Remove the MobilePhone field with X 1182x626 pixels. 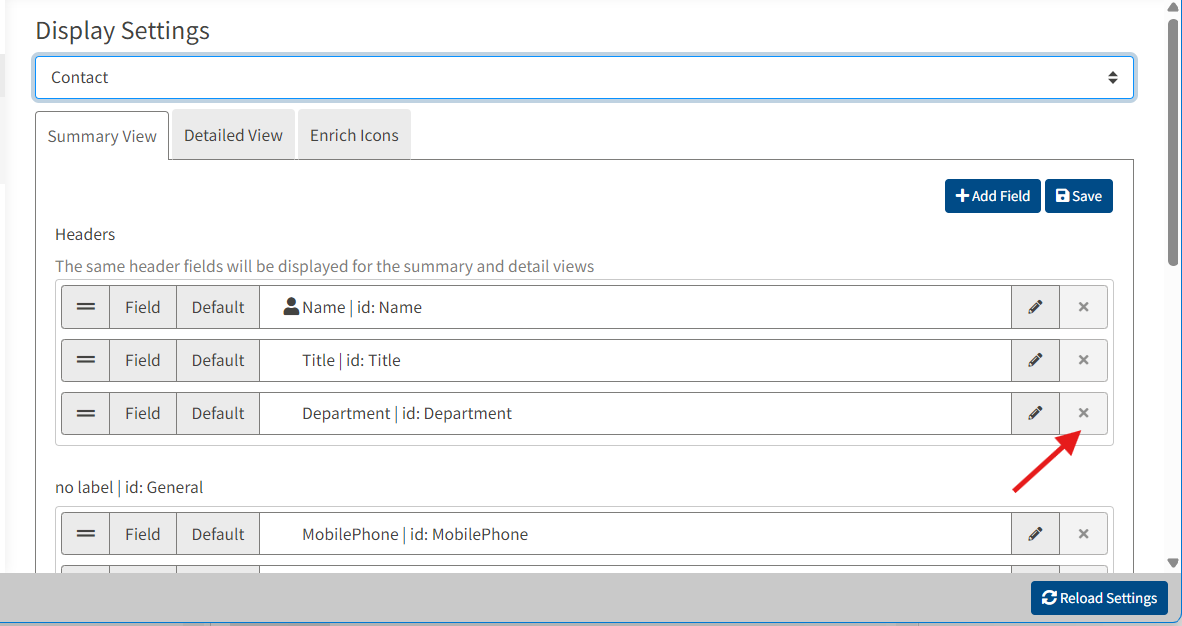tap(1083, 534)
